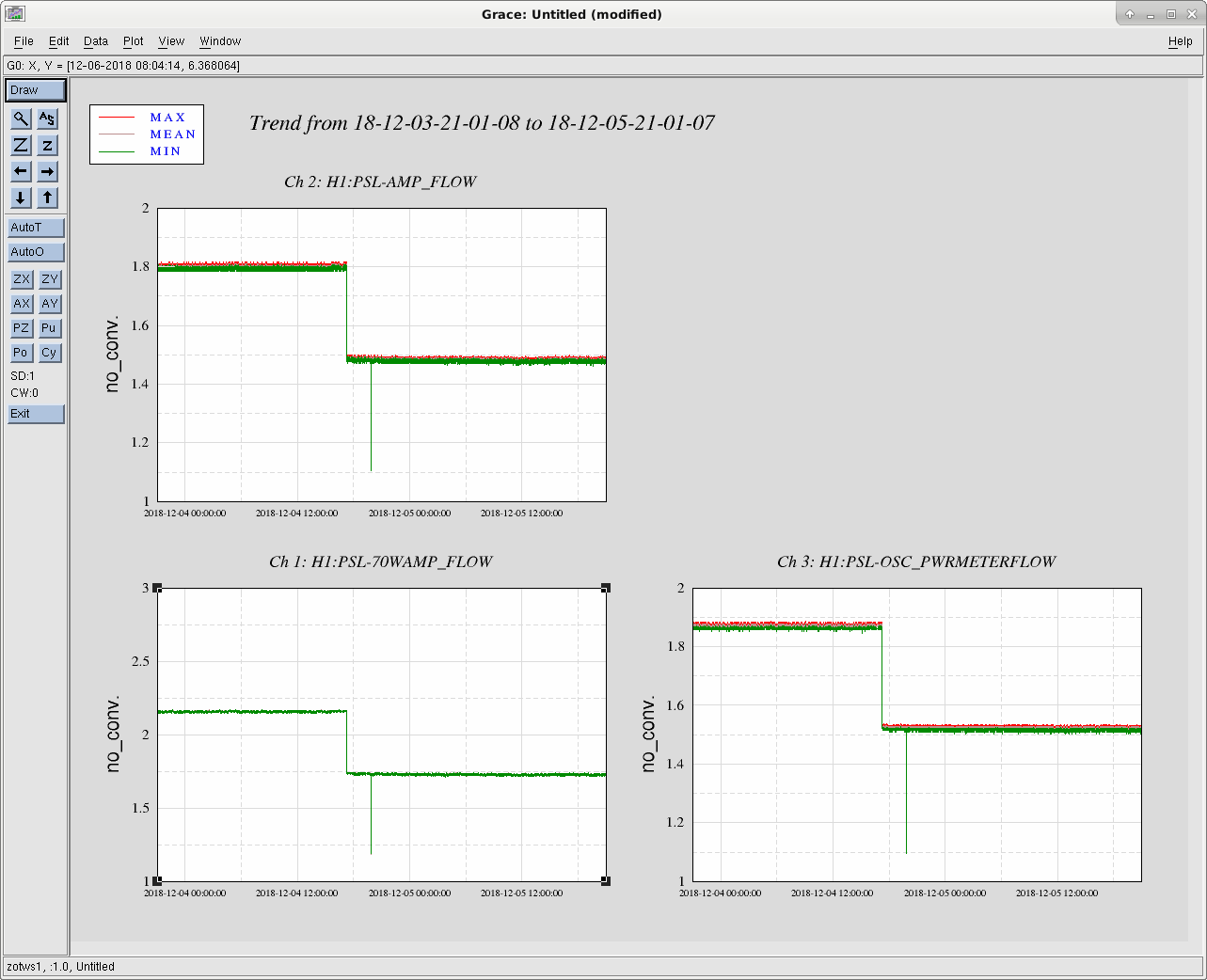Open the Plot menu
Viewport: 1207px width, 980px height.
pos(133,41)
